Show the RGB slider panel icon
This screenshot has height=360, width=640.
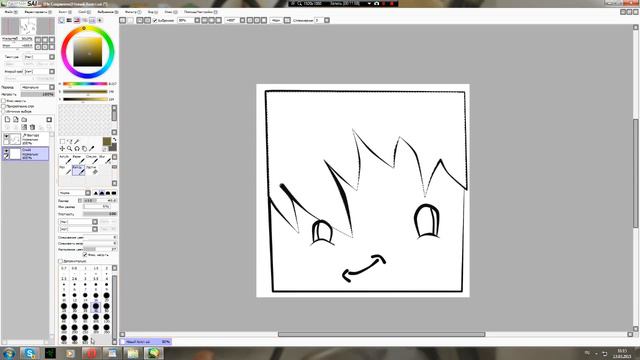pyautogui.click(x=69, y=20)
